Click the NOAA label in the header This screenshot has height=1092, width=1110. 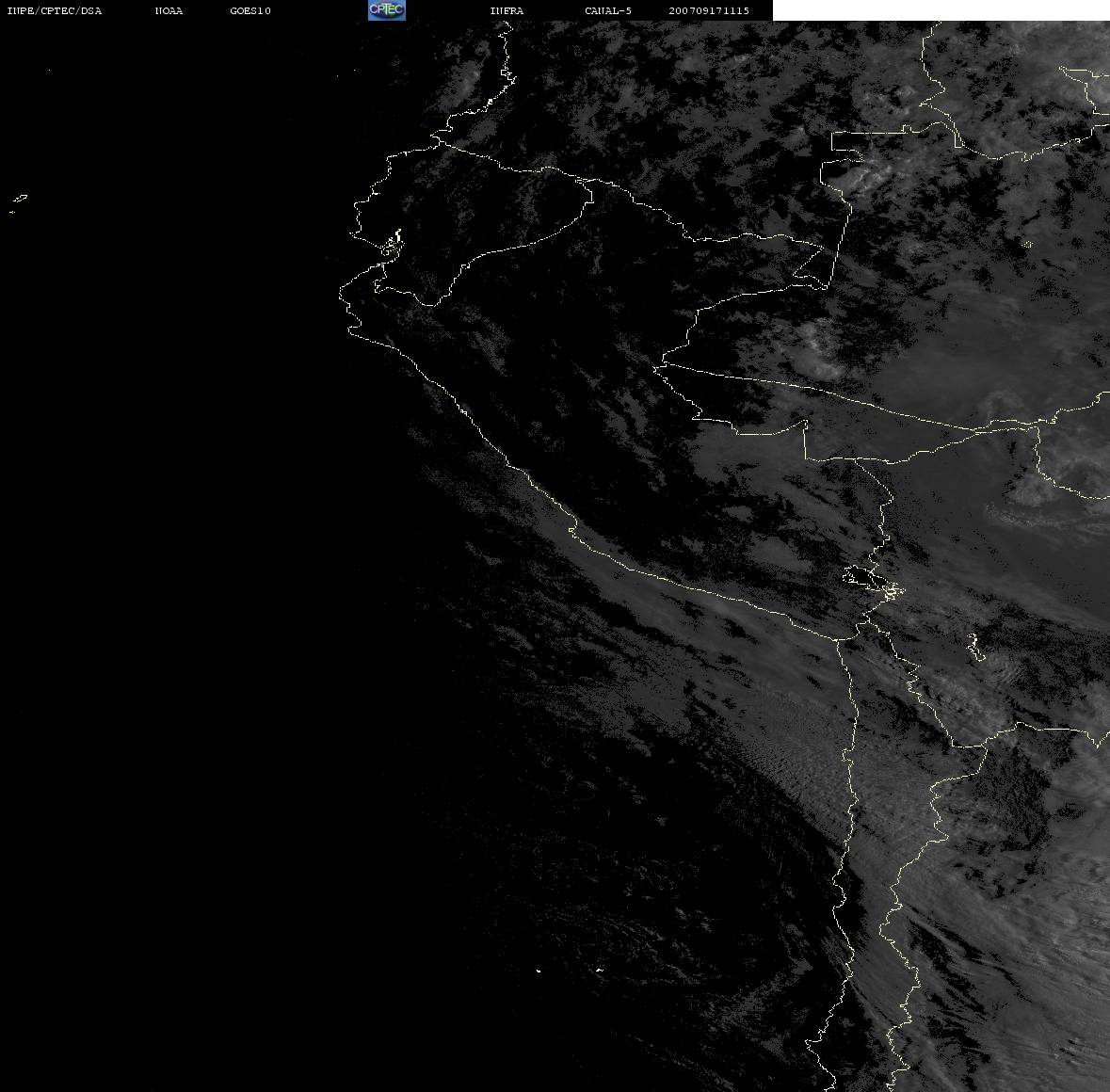[x=169, y=10]
